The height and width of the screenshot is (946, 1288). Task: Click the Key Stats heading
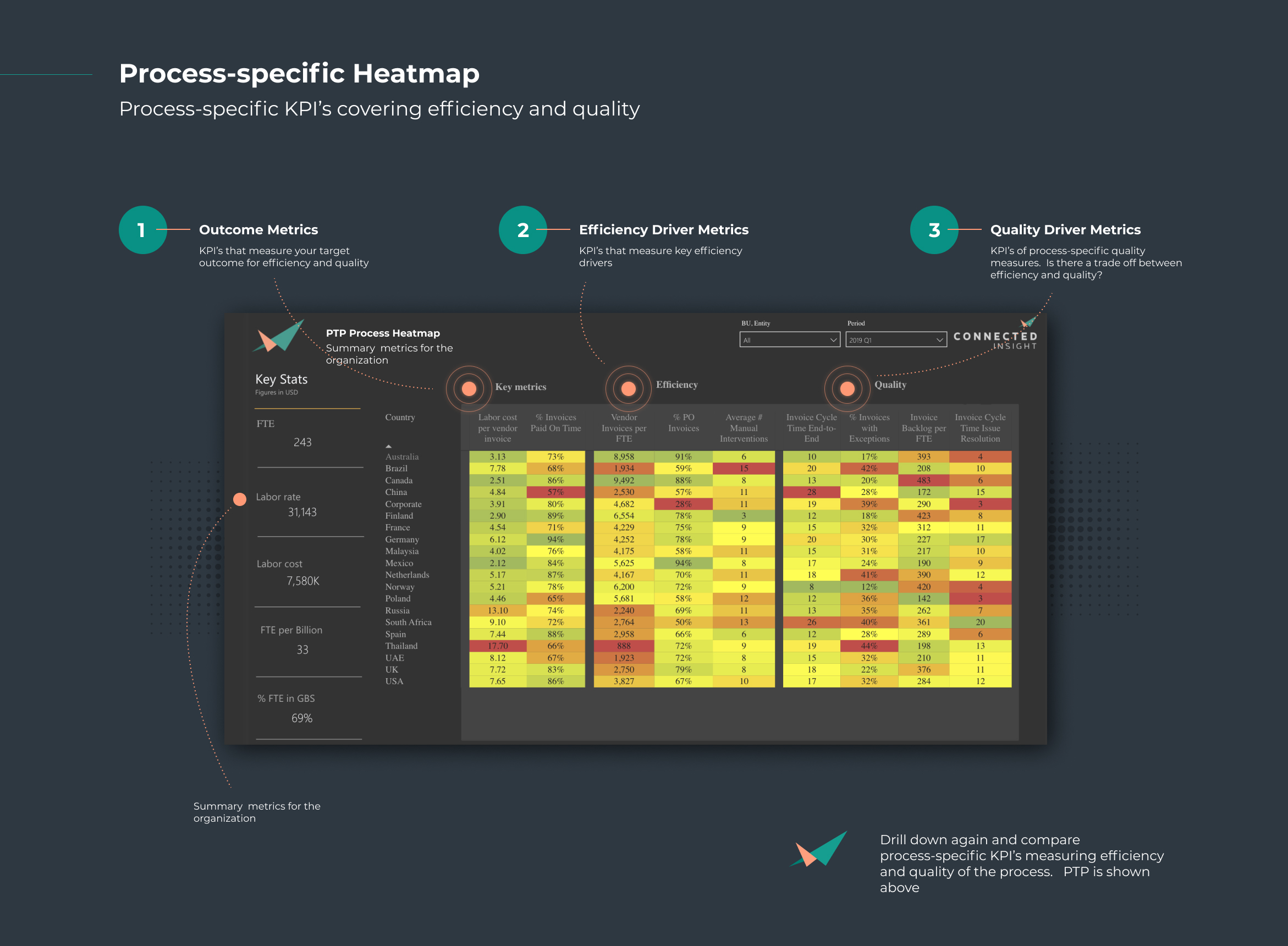tap(281, 379)
